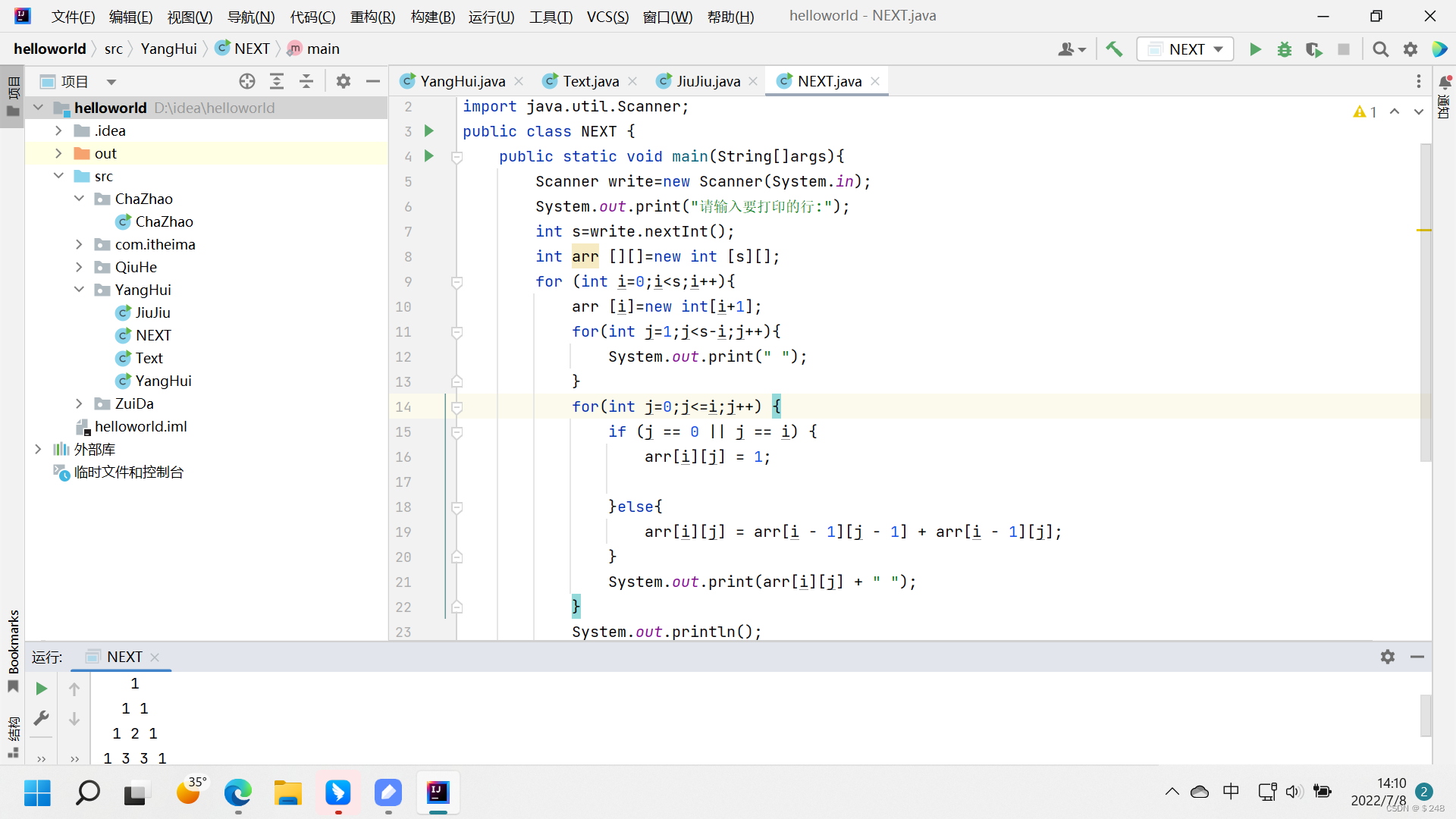
Task: Open Search Everywhere magnifier icon
Action: (1381, 49)
